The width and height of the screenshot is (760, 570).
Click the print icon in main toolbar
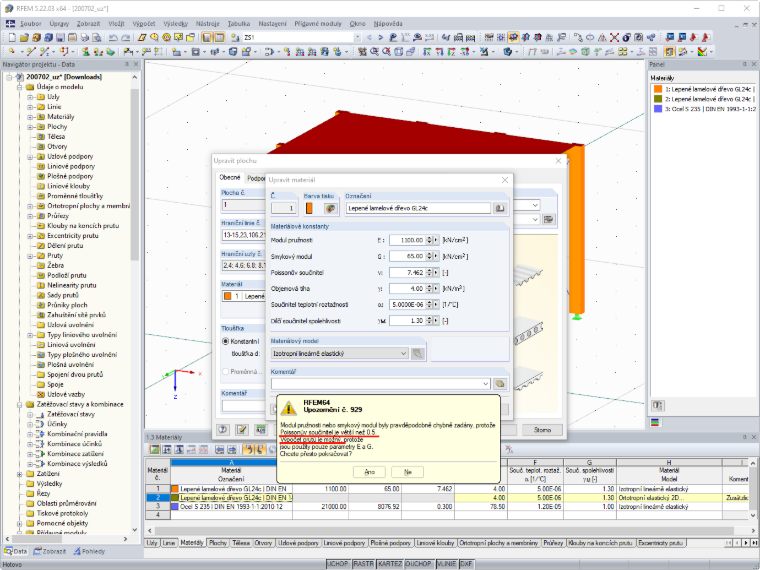coord(85,37)
